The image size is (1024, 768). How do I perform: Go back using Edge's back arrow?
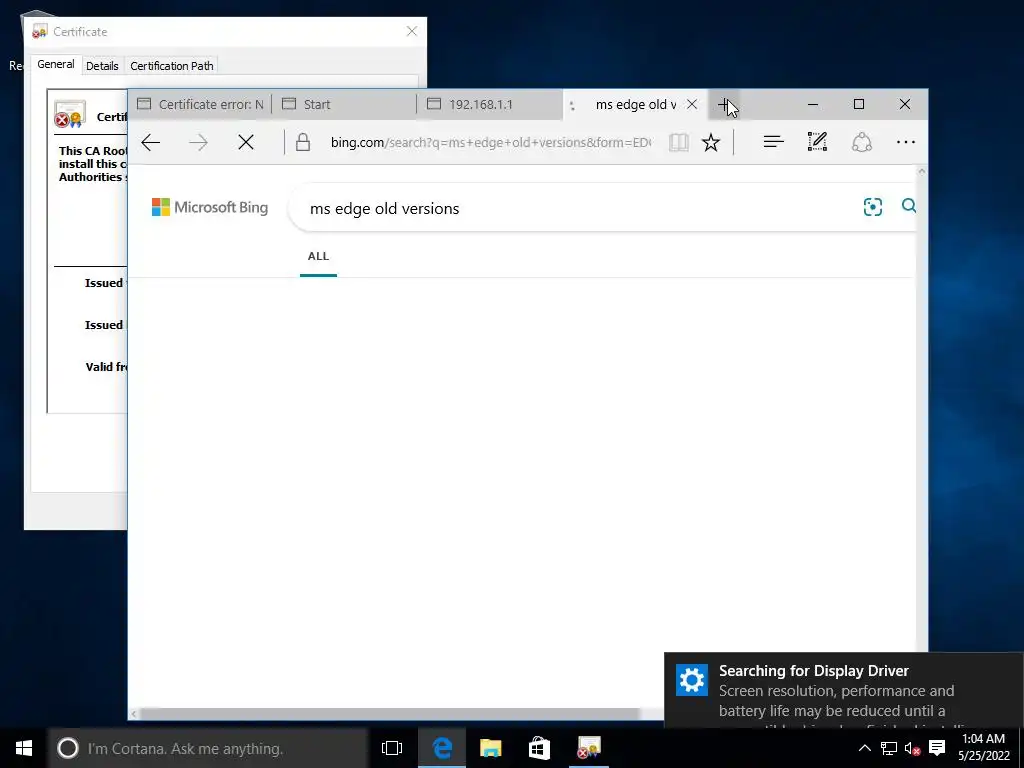click(151, 142)
